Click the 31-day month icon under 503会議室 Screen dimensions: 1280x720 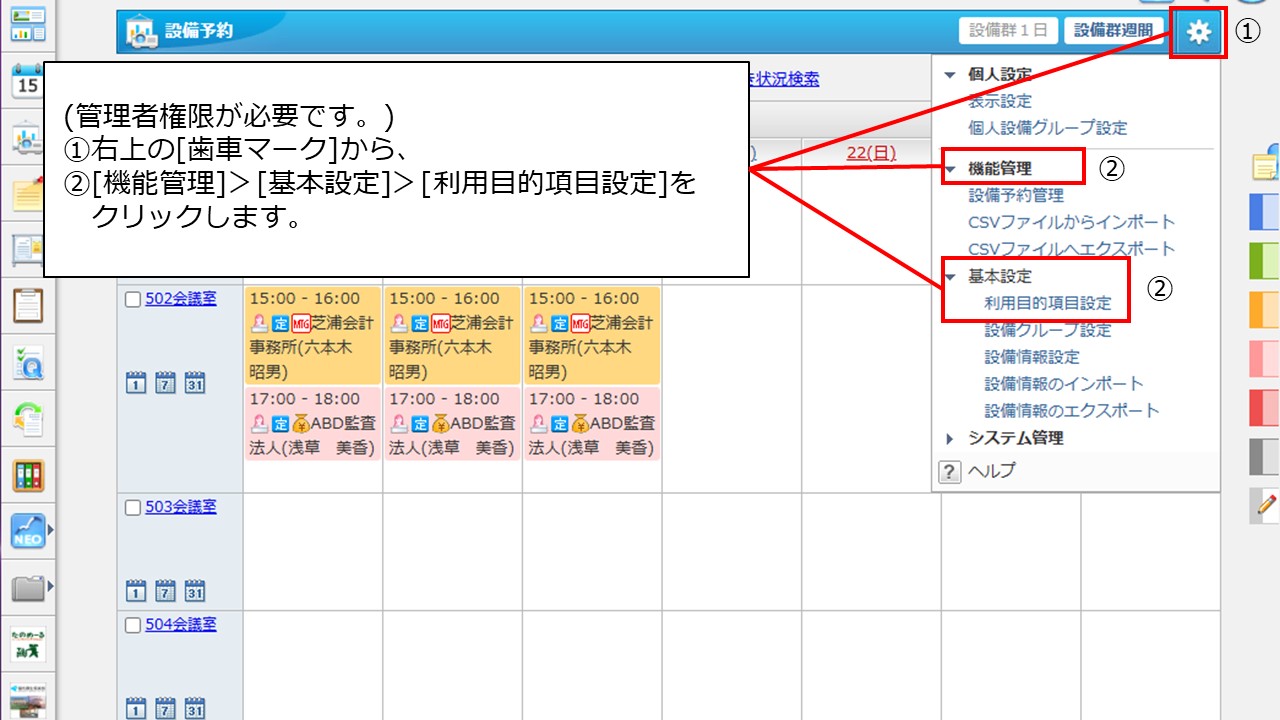click(195, 591)
